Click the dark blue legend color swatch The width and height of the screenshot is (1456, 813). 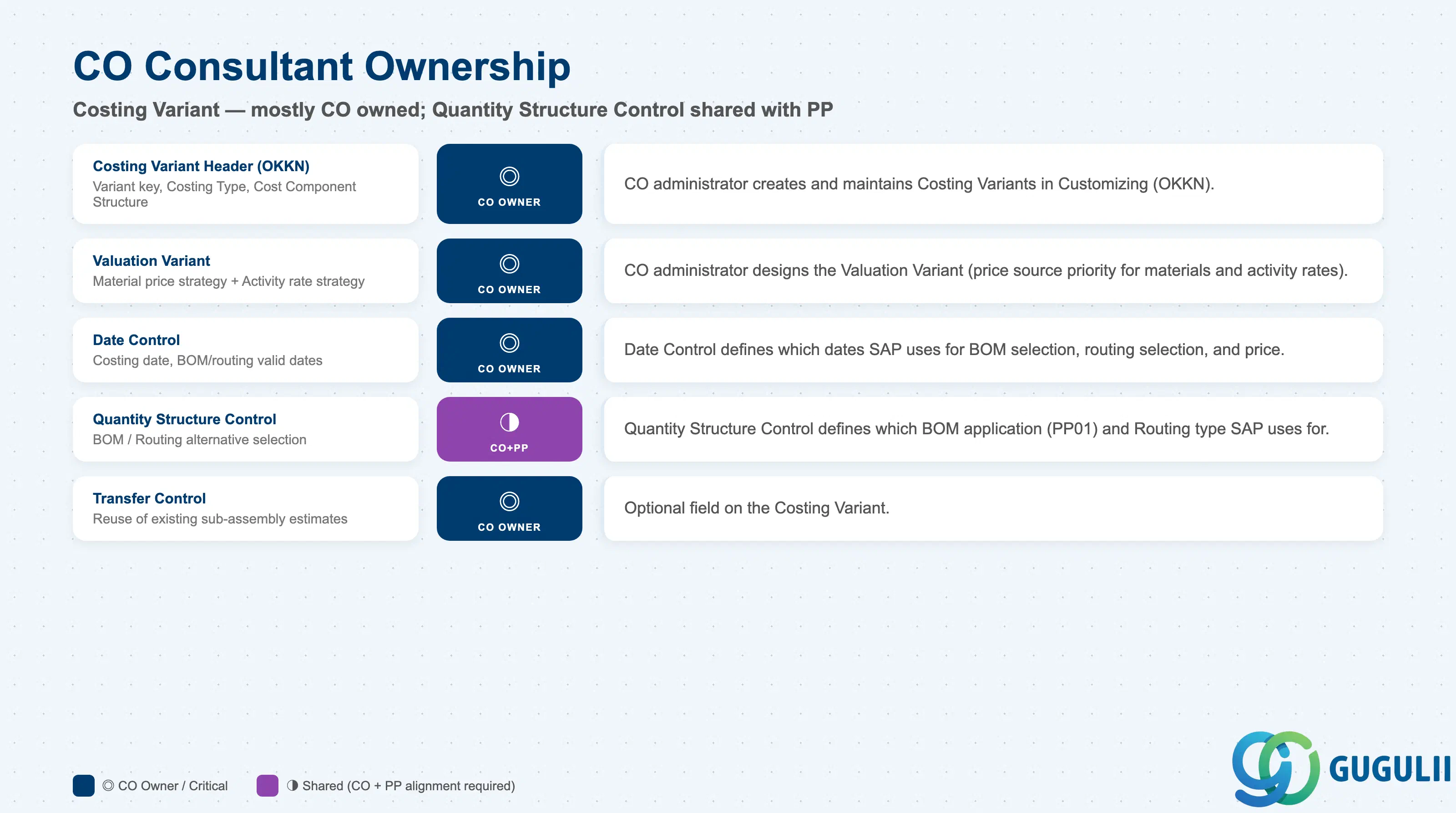click(x=84, y=785)
